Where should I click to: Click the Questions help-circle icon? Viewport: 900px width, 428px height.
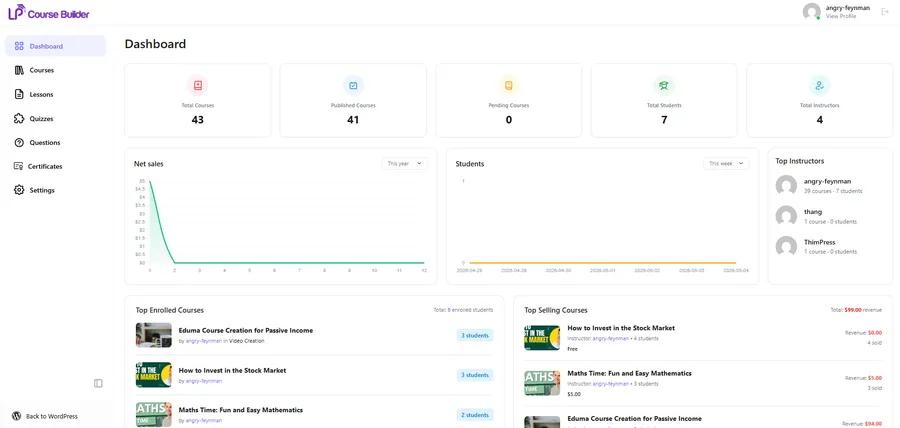coord(19,142)
